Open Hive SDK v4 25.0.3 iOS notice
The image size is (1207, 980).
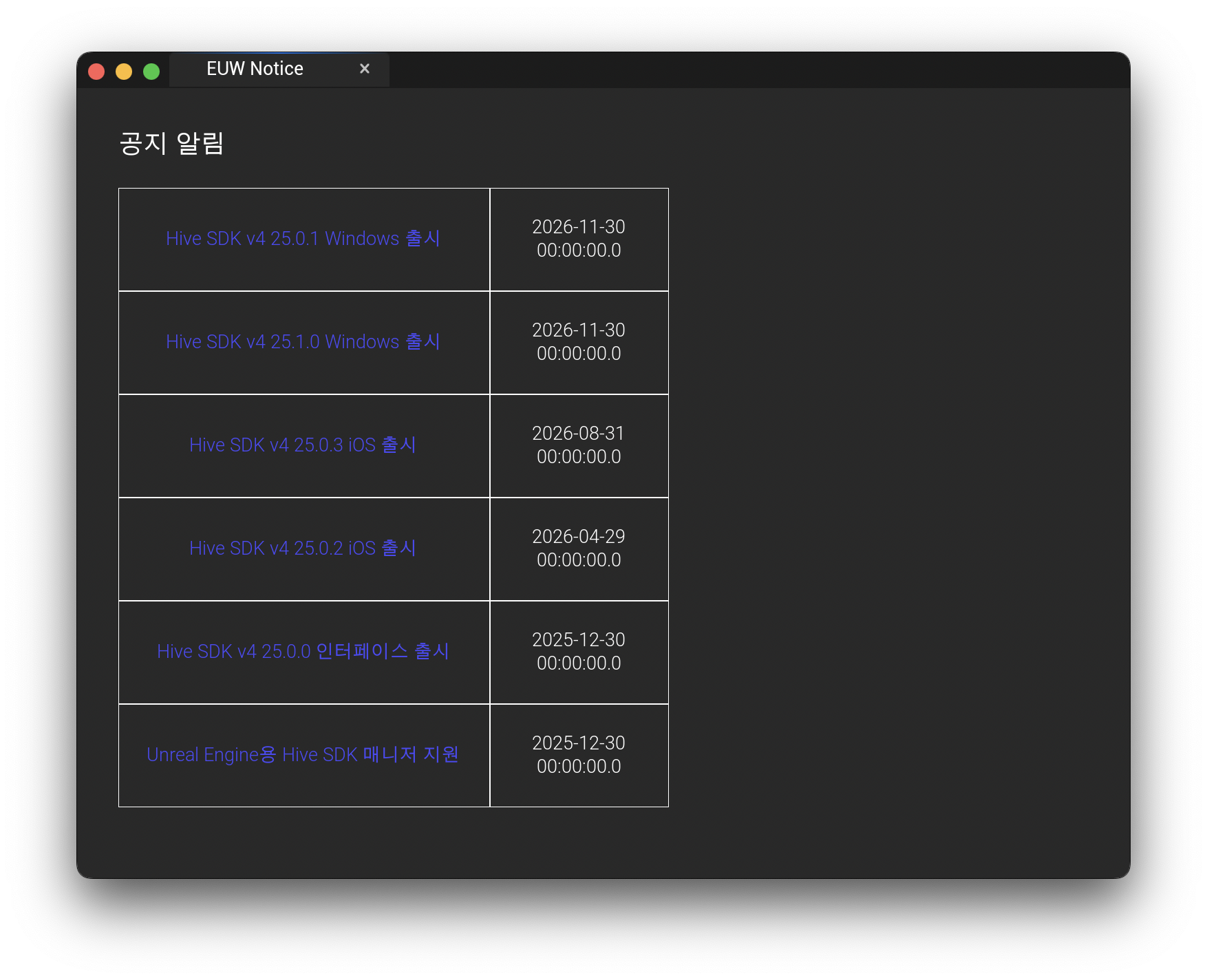point(303,445)
